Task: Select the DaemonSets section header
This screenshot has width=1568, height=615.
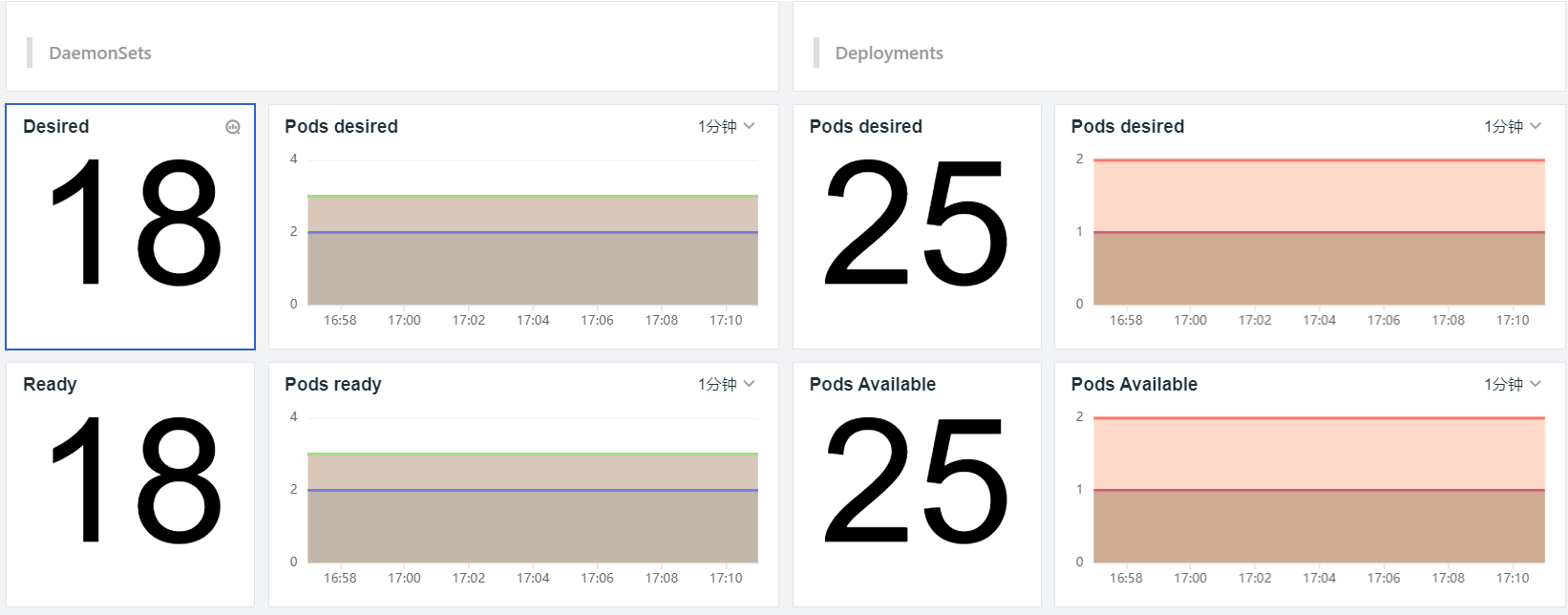Action: [100, 53]
